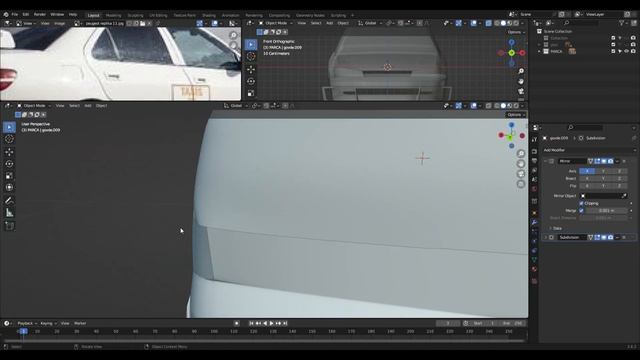Select the Select Box tool in main viewport
Viewport: 640px width, 360px height.
click(9, 127)
